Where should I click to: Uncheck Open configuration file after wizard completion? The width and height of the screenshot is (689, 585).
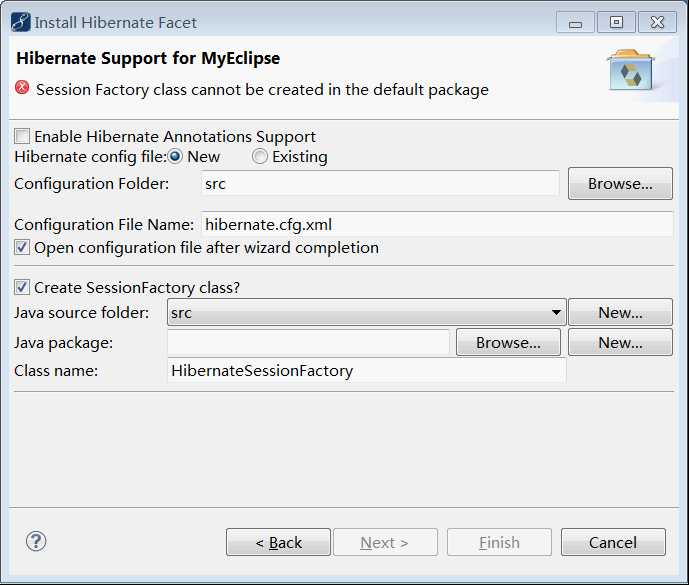point(22,247)
